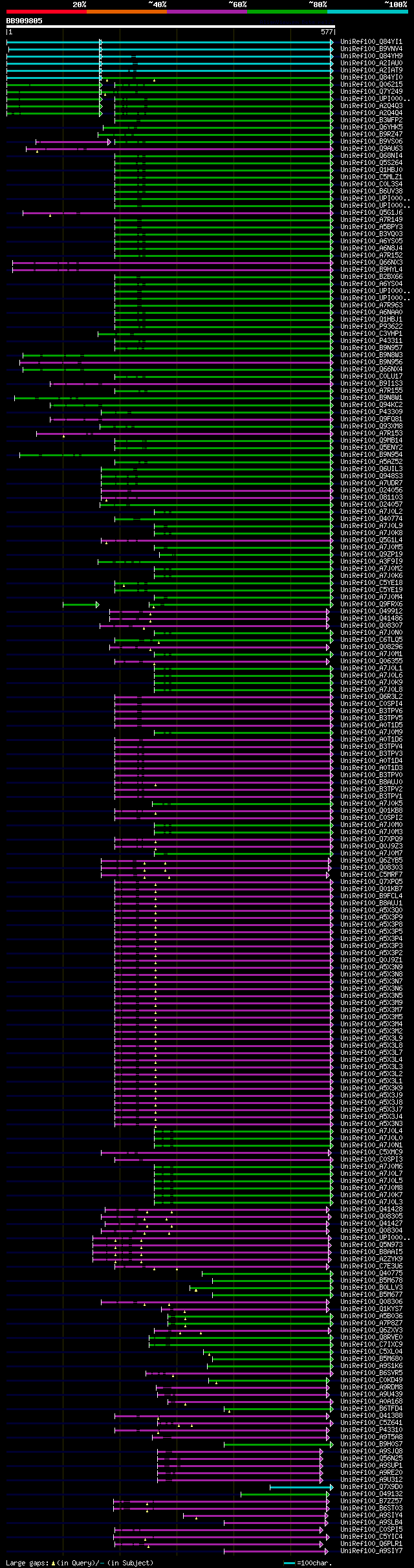This screenshot has width=414, height=1568.
Task: Select hit label UniRef100_Q6PLR1
Action: coord(371,1543)
